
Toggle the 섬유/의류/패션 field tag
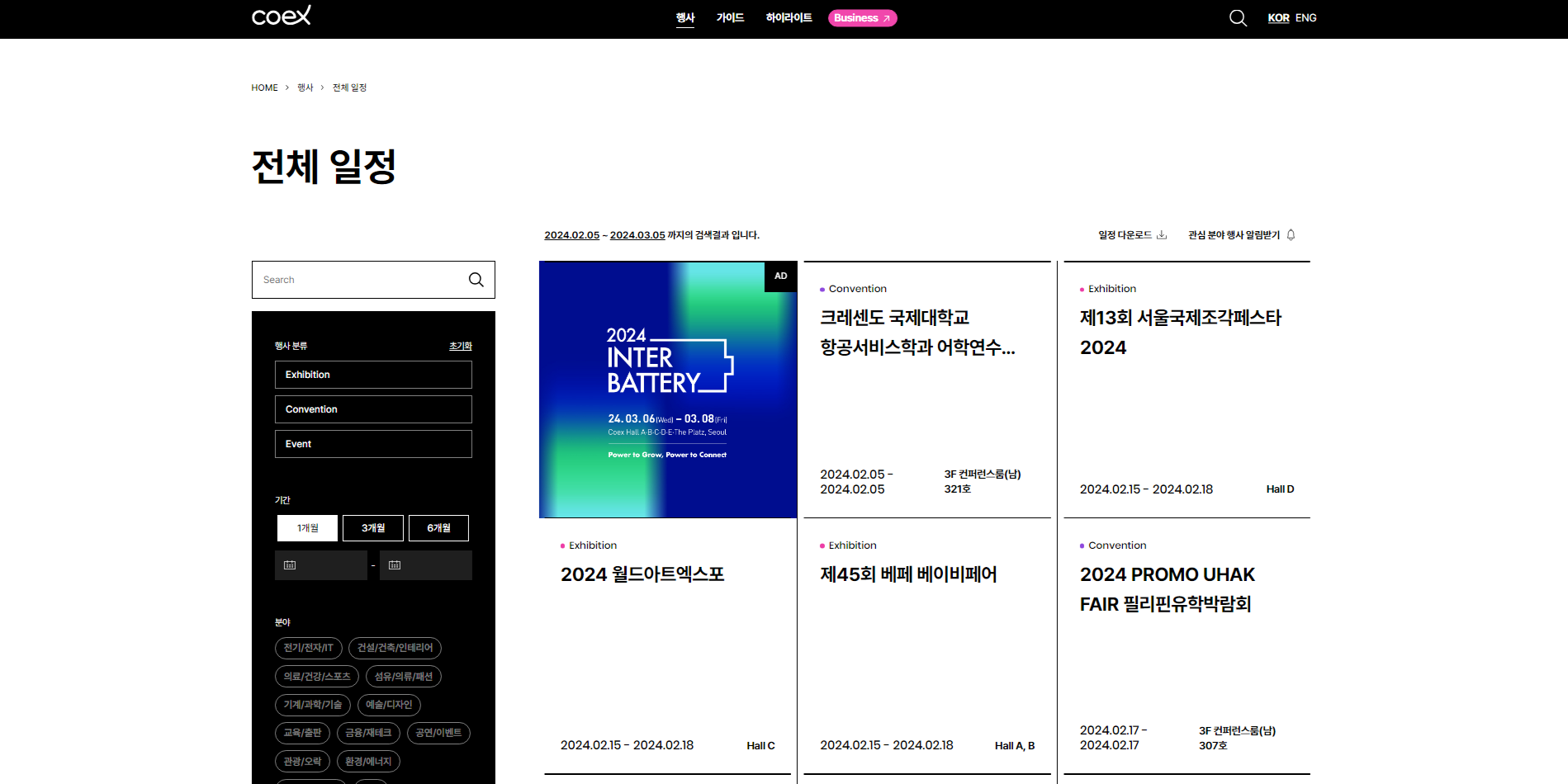(404, 677)
